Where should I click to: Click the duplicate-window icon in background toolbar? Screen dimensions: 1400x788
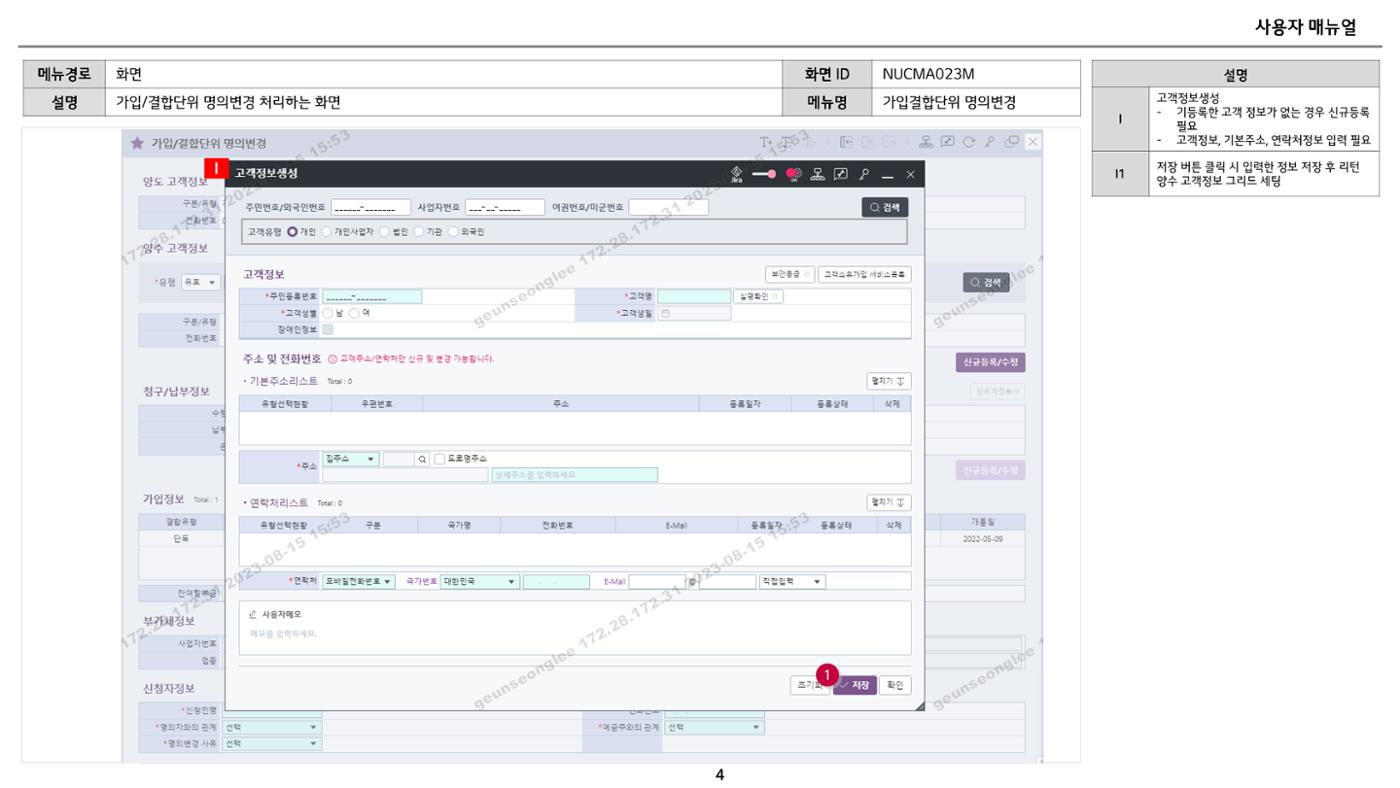pyautogui.click(x=1012, y=143)
